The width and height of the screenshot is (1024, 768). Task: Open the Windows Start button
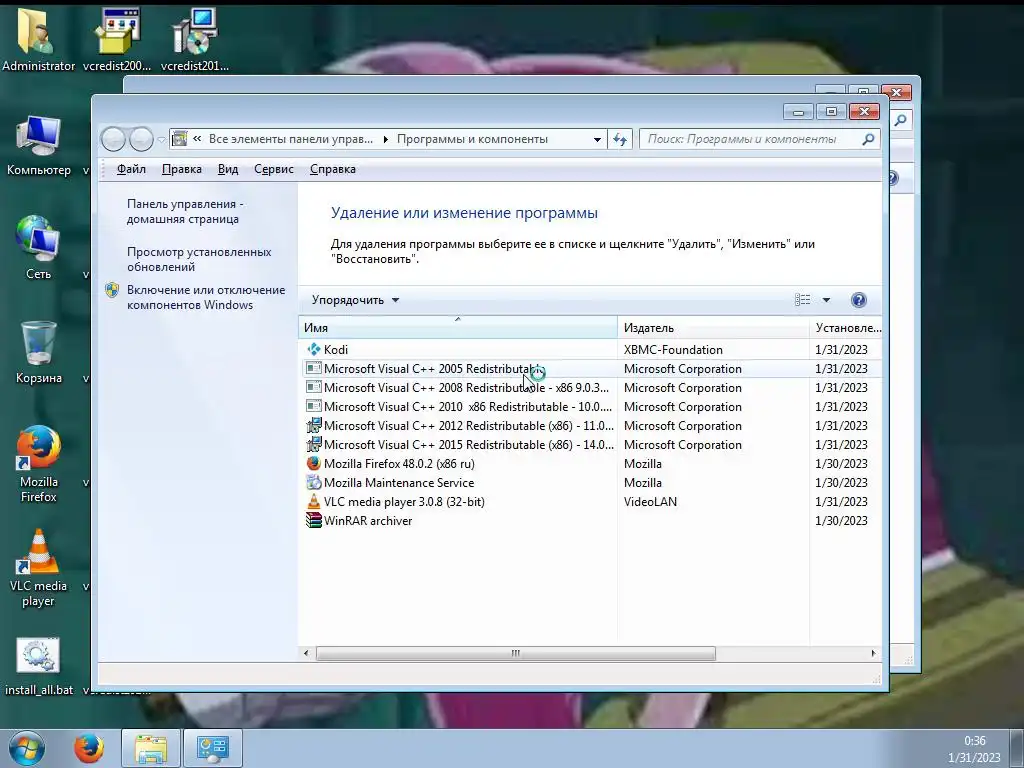(x=27, y=748)
